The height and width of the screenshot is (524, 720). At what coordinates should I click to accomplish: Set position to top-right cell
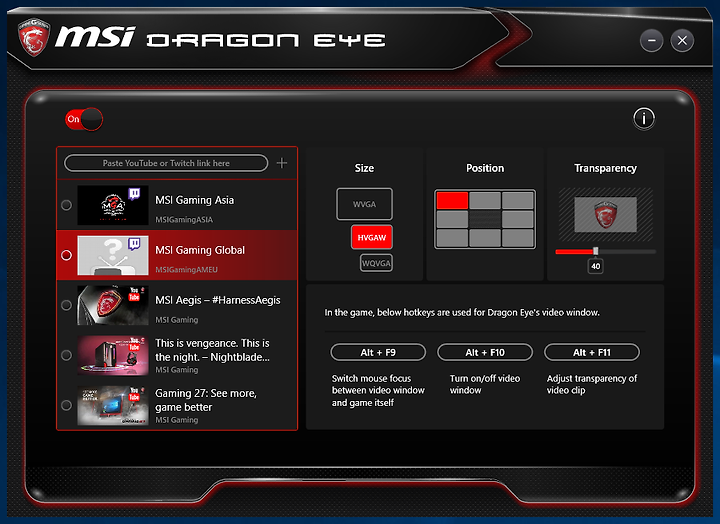pos(518,201)
